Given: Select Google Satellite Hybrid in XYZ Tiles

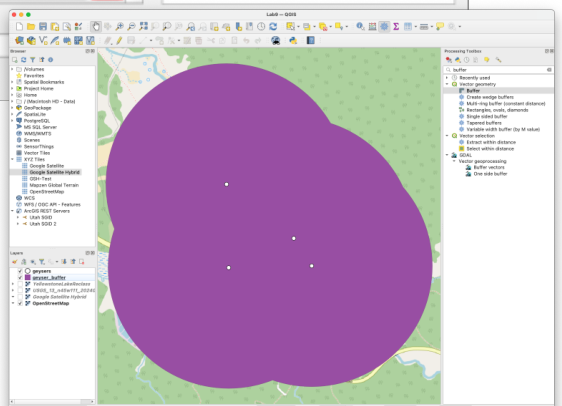Looking at the screenshot, I should (x=54, y=172).
